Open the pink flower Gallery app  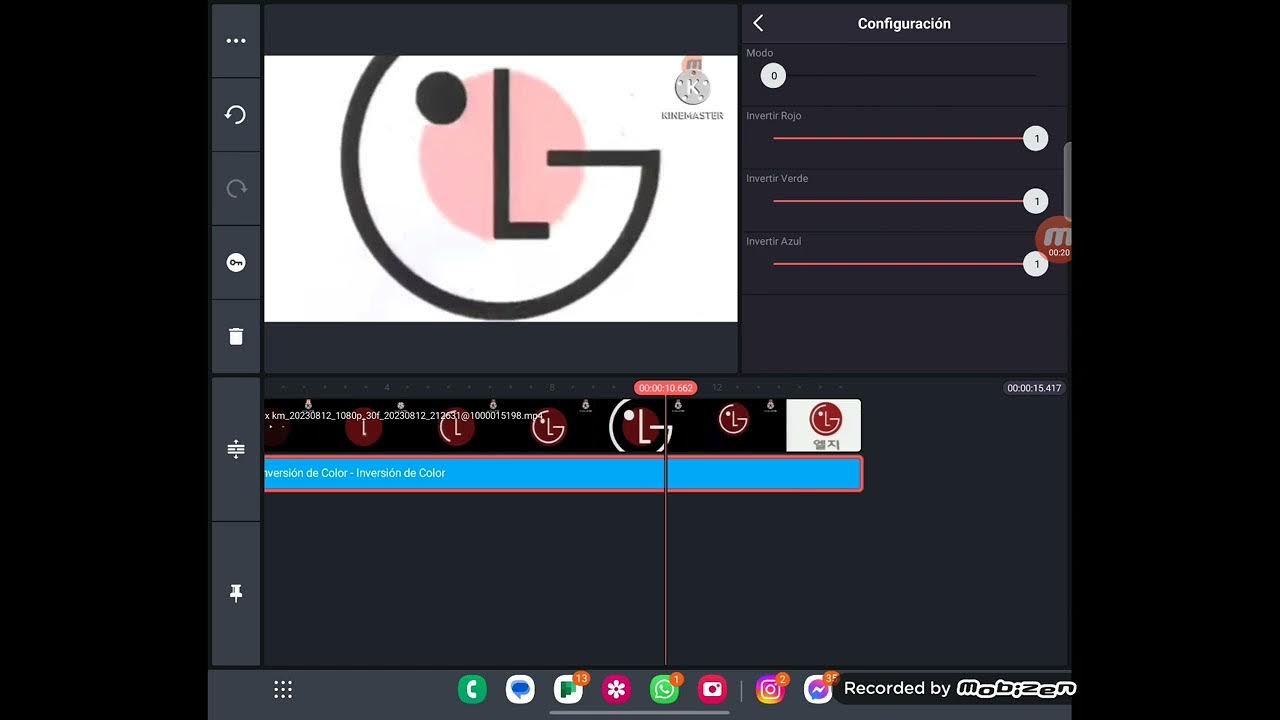tap(616, 689)
